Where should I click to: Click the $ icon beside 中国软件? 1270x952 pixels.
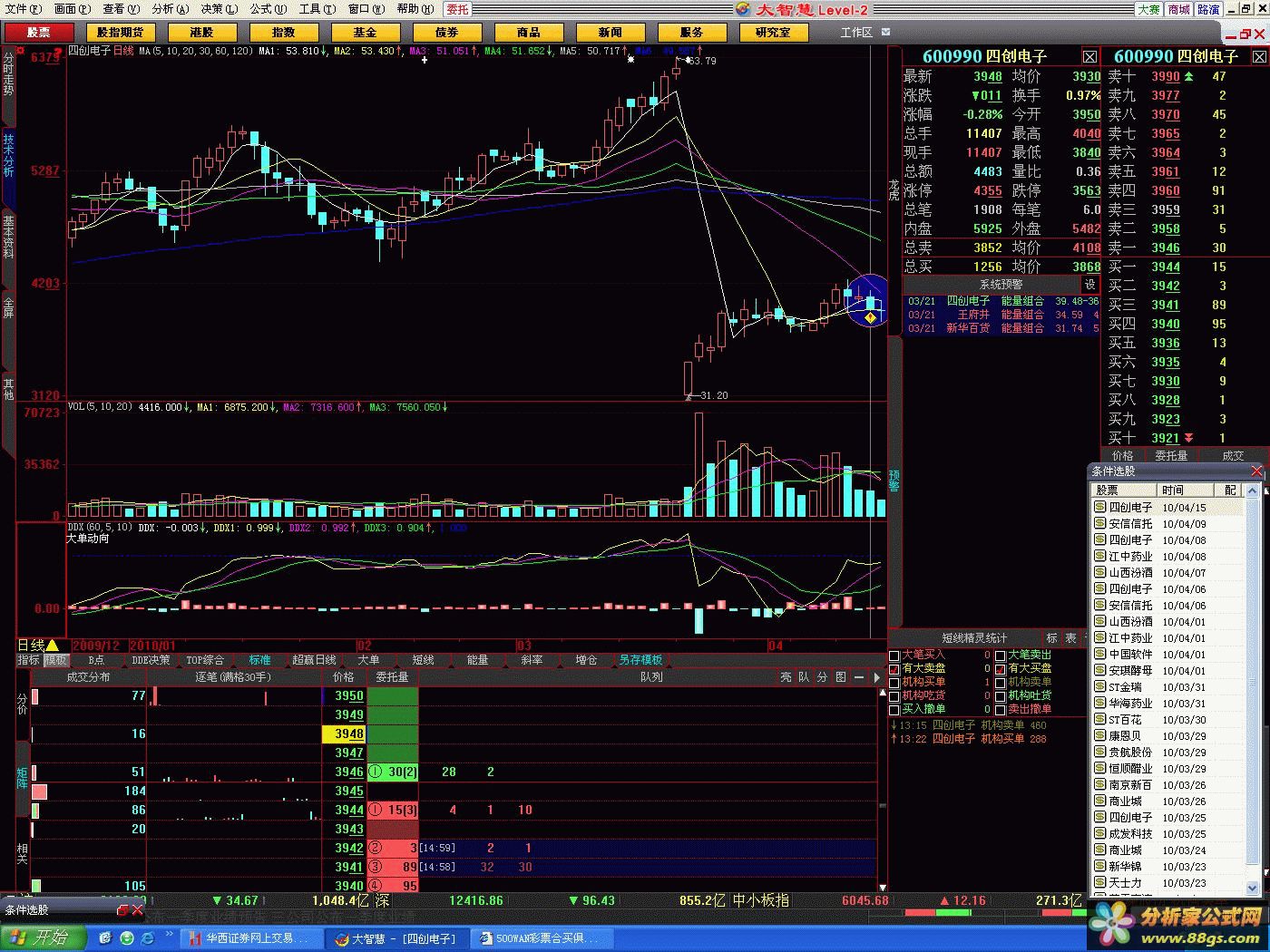click(1099, 655)
